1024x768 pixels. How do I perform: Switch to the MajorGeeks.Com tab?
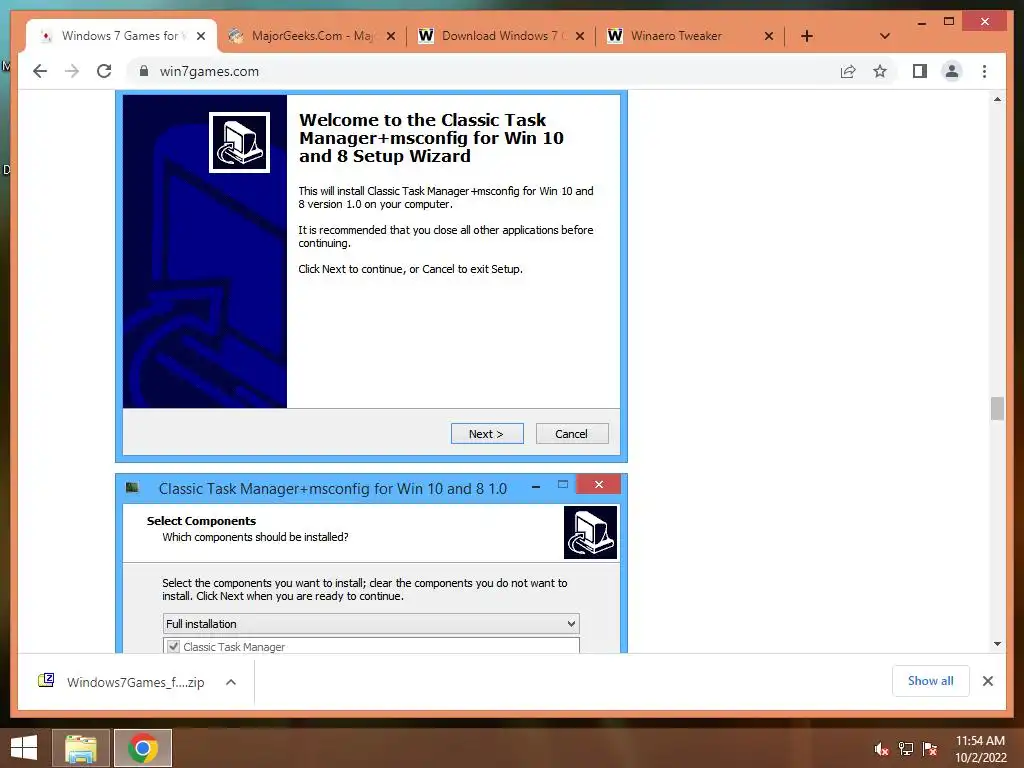(x=312, y=36)
